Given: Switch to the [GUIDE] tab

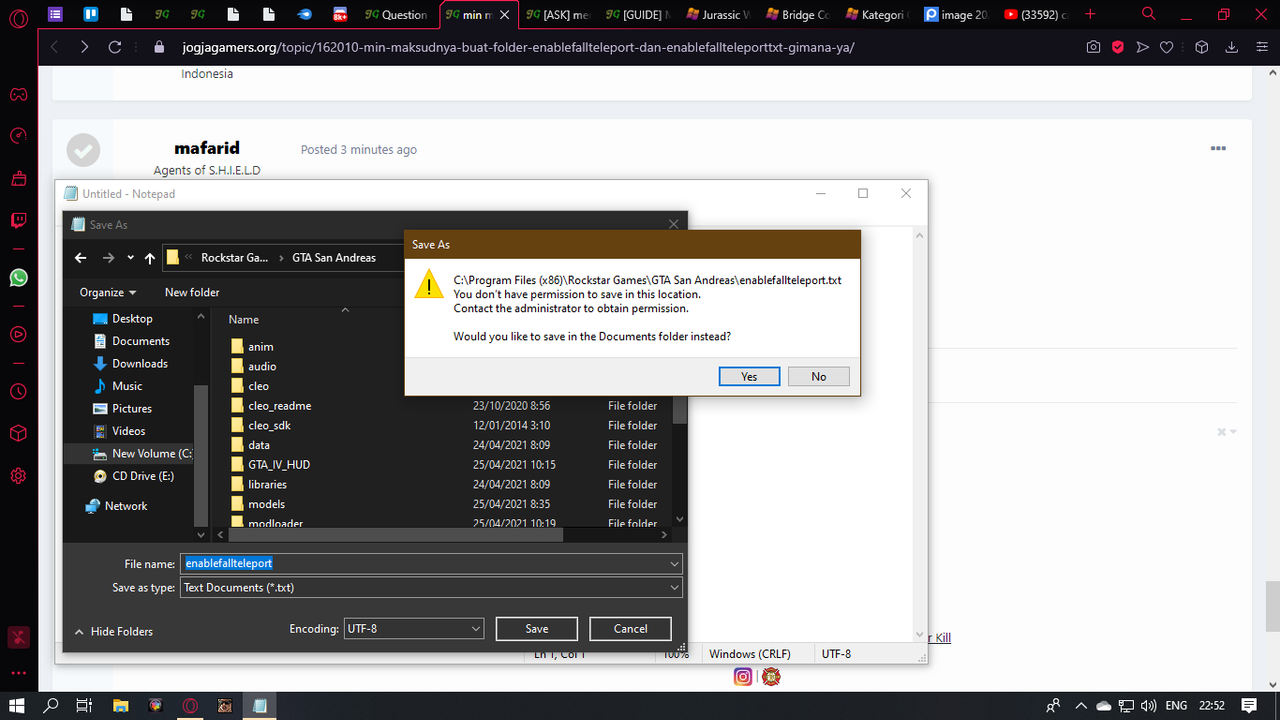Looking at the screenshot, I should point(639,15).
